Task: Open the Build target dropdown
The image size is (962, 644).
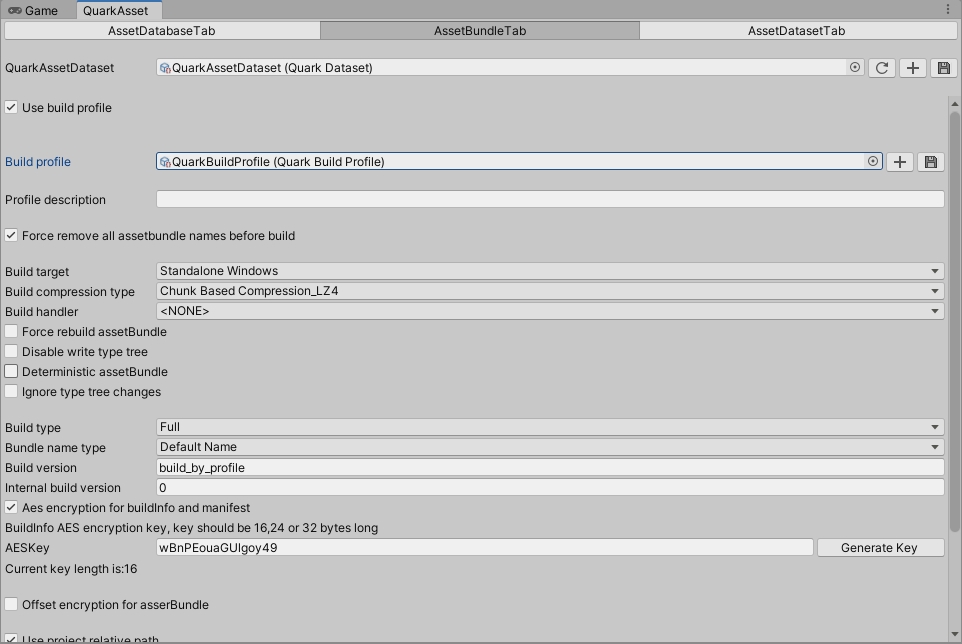Action: tap(550, 270)
